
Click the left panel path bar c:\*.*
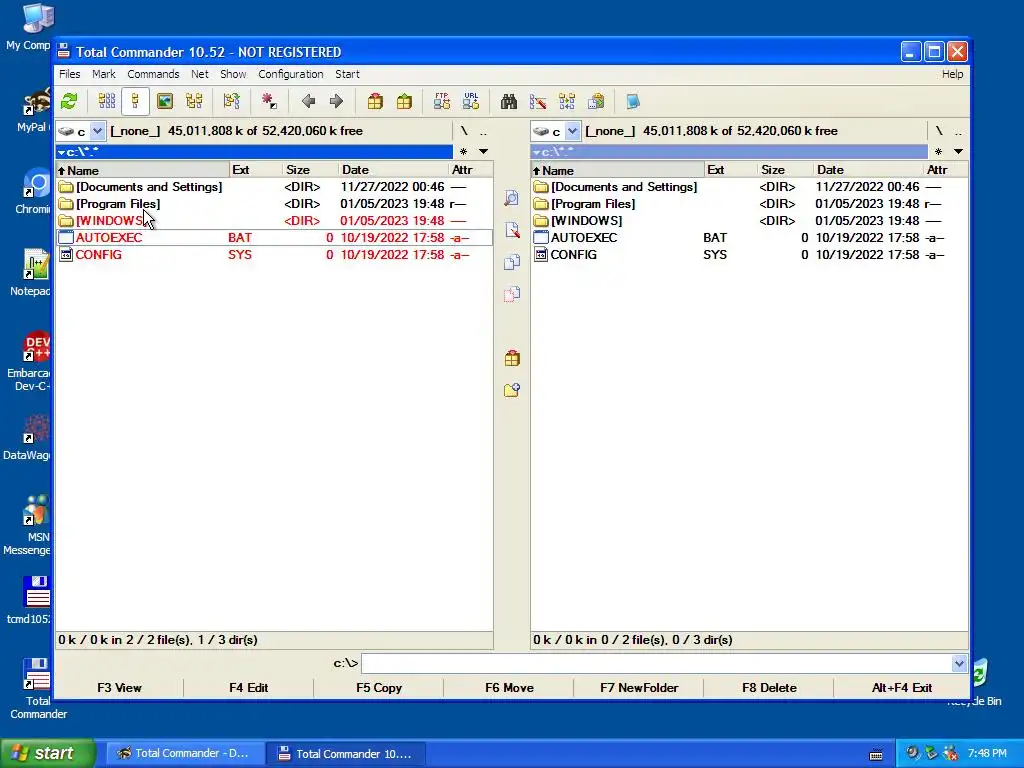[x=254, y=152]
